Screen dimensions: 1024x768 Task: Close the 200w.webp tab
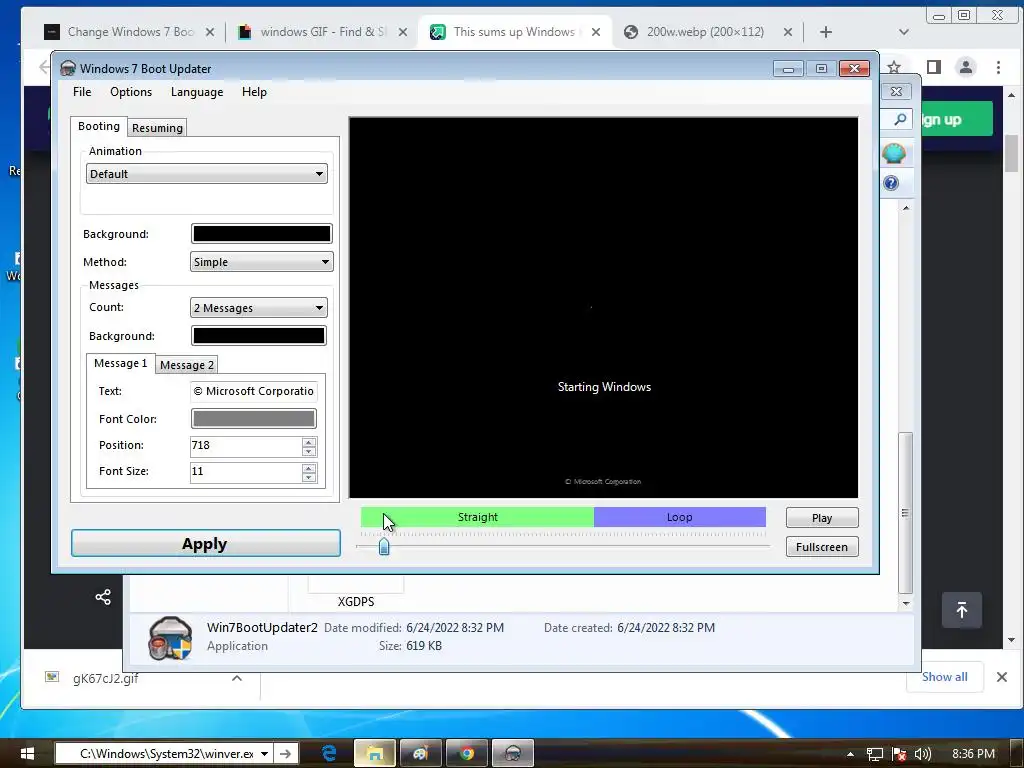(788, 32)
